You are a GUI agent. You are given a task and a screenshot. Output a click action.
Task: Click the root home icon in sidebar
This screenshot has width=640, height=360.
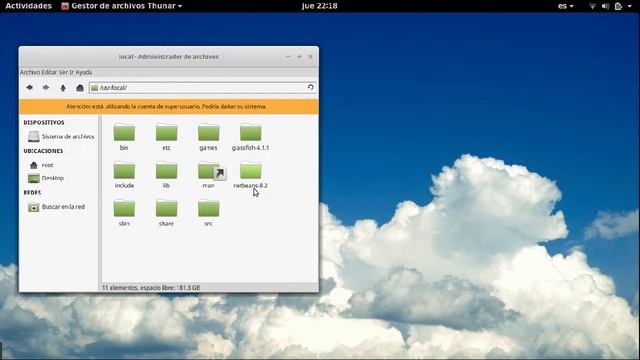click(x=33, y=165)
